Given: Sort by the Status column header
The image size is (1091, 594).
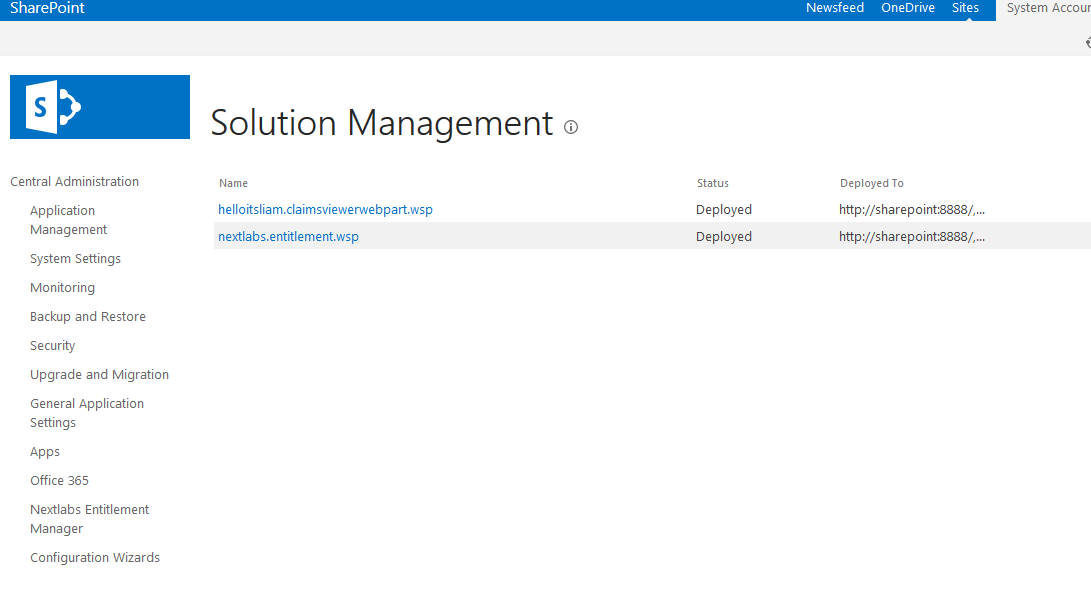Looking at the screenshot, I should pos(712,183).
